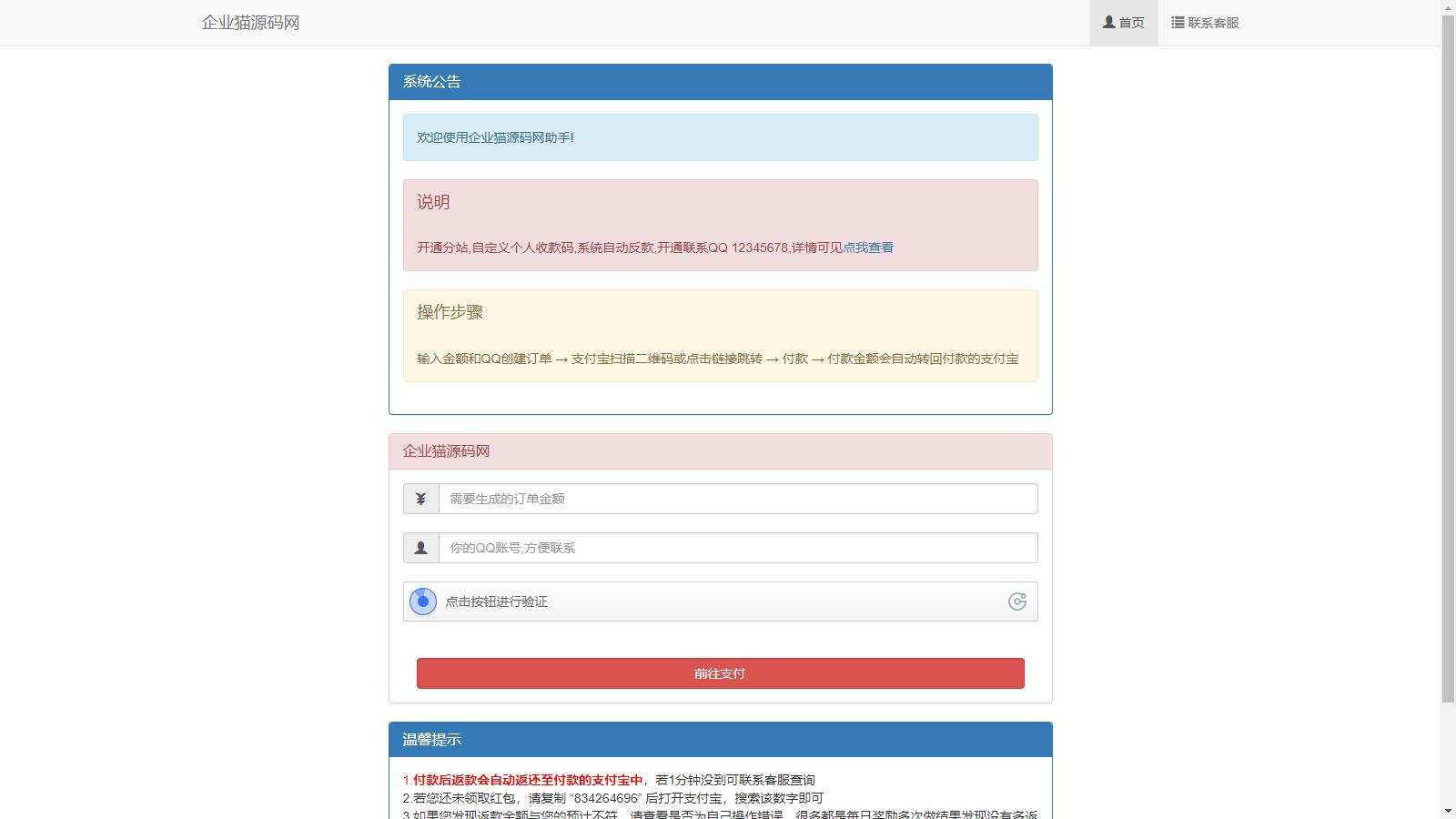
Task: Click the user icon beside QQ field
Action: click(420, 548)
